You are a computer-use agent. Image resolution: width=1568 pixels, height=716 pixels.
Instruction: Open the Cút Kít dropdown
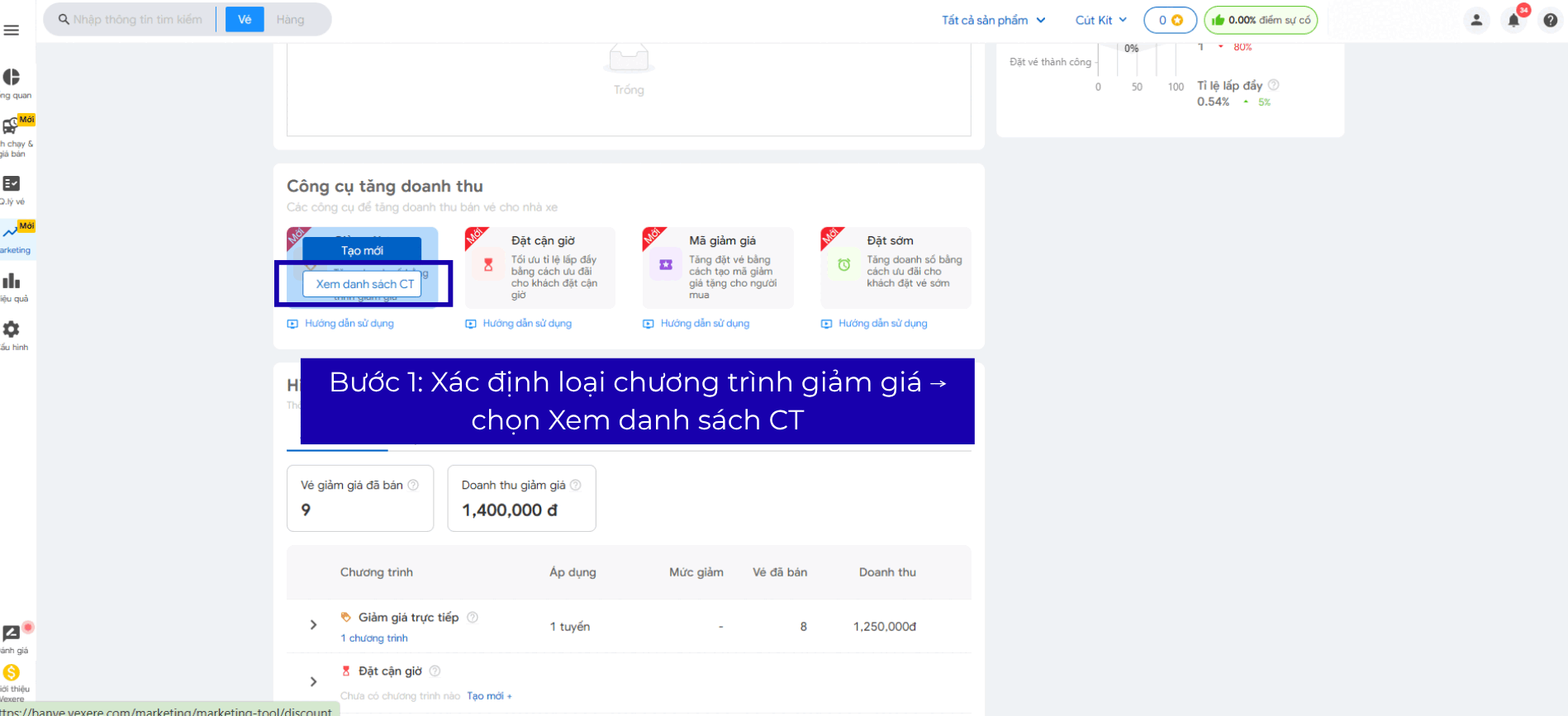click(1100, 21)
